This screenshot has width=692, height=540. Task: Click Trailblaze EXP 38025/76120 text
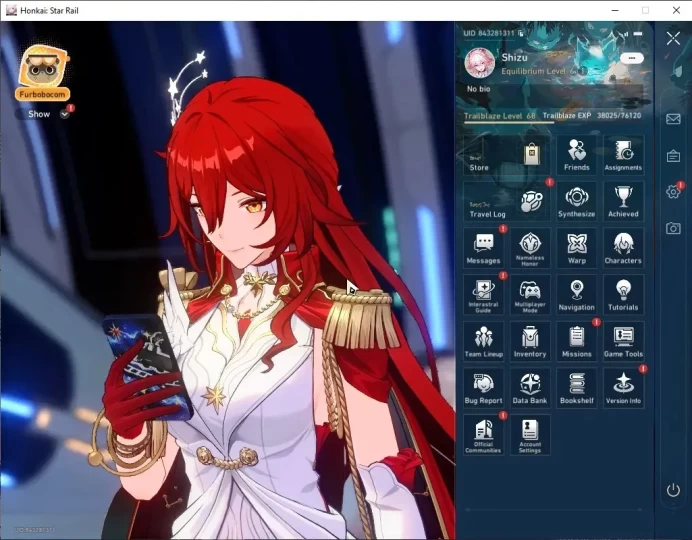[592, 115]
